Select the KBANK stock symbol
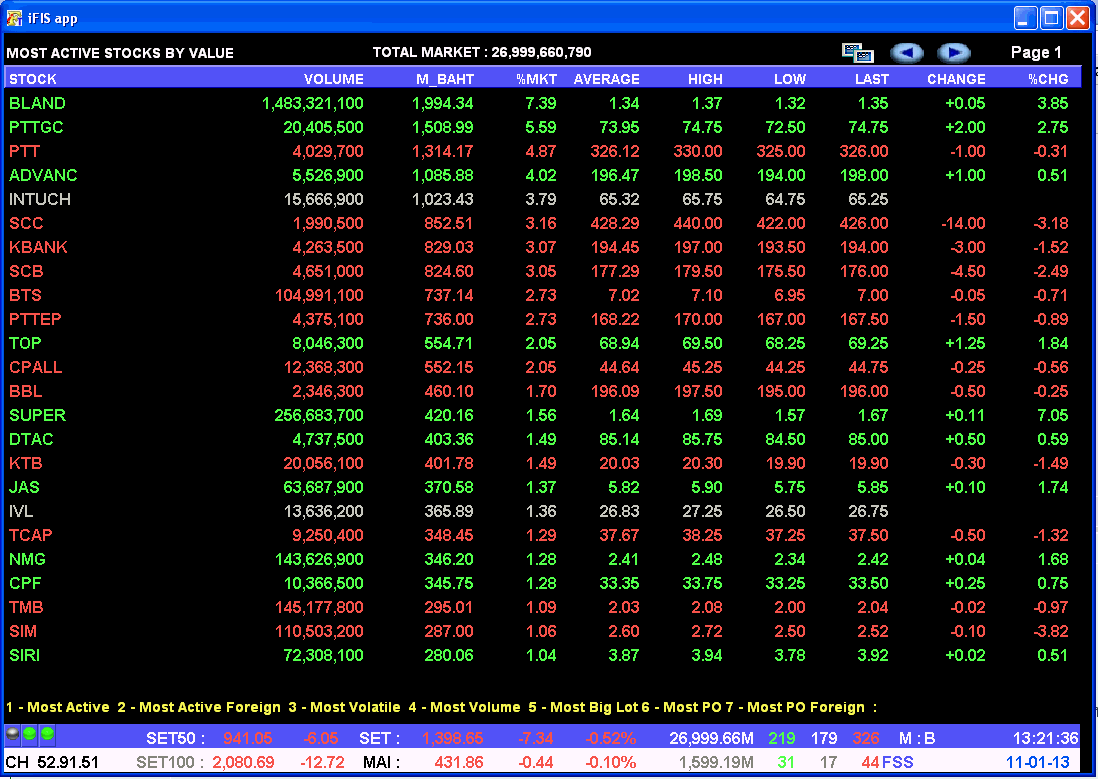The image size is (1098, 779). 39,247
